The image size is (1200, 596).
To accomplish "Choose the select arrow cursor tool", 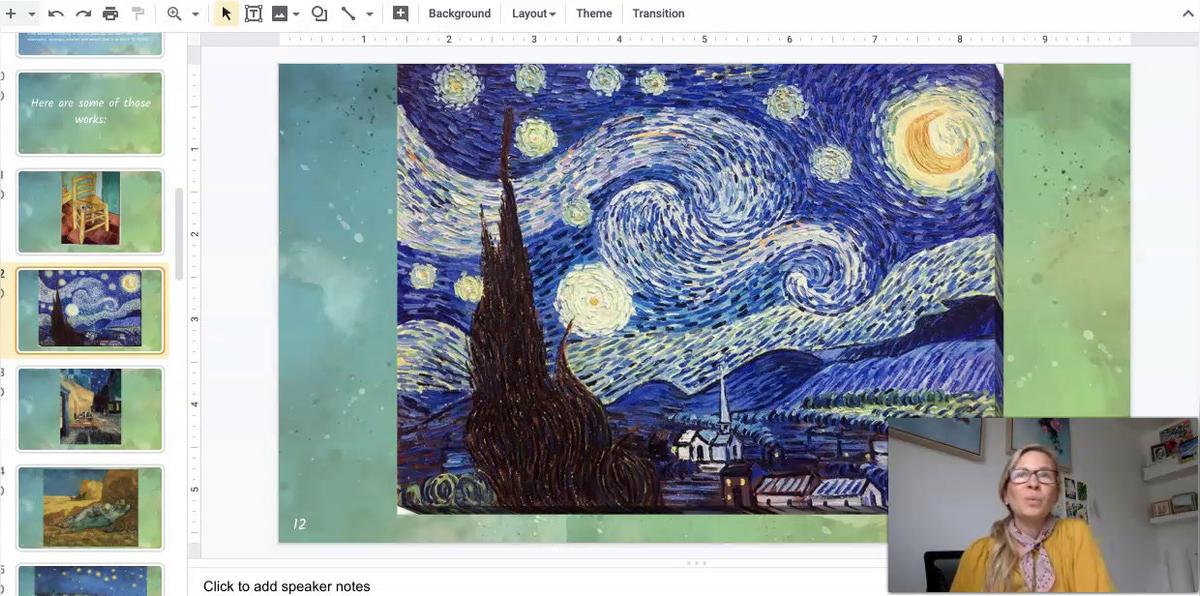I will tap(226, 14).
